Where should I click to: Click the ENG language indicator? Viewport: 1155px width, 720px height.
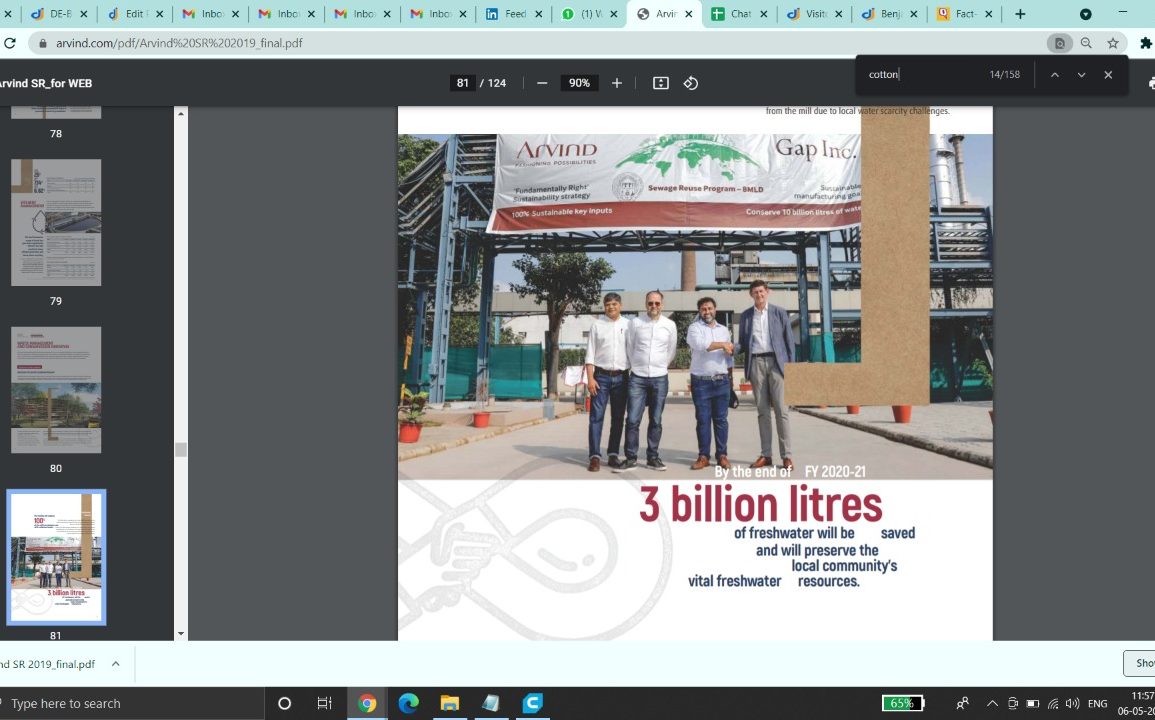click(x=1098, y=703)
